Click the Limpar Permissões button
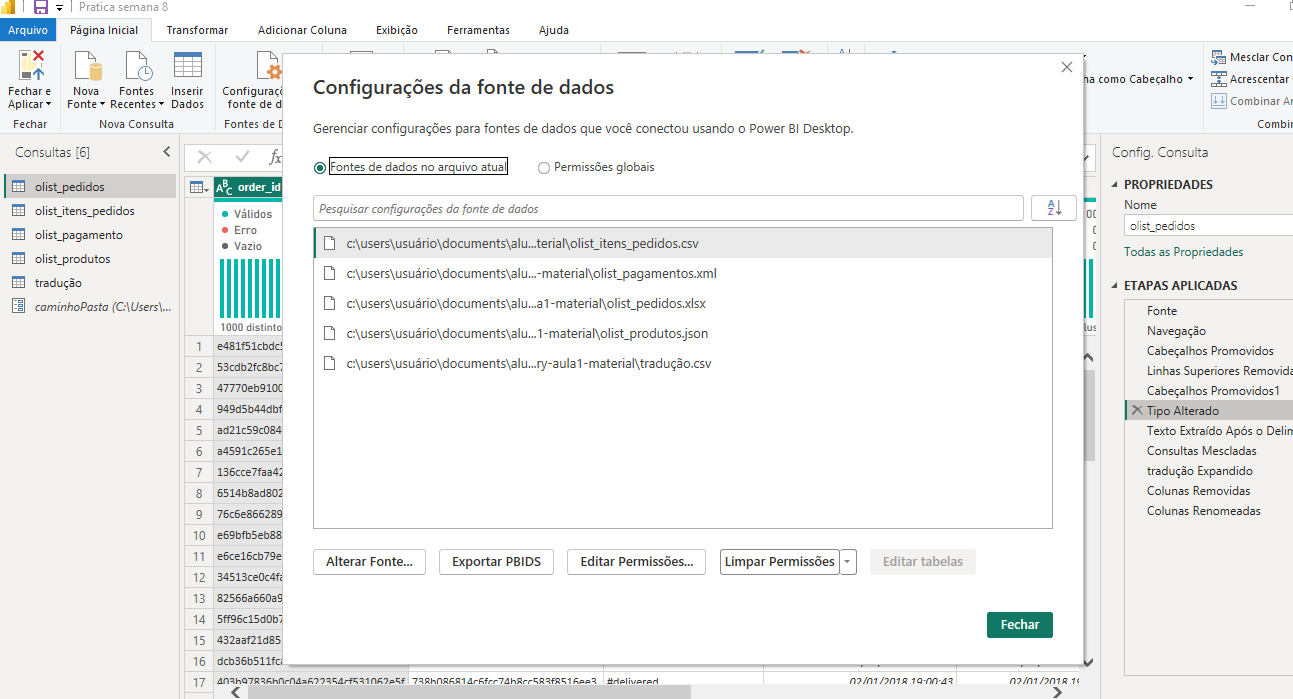Image resolution: width=1293 pixels, height=699 pixels. (780, 562)
